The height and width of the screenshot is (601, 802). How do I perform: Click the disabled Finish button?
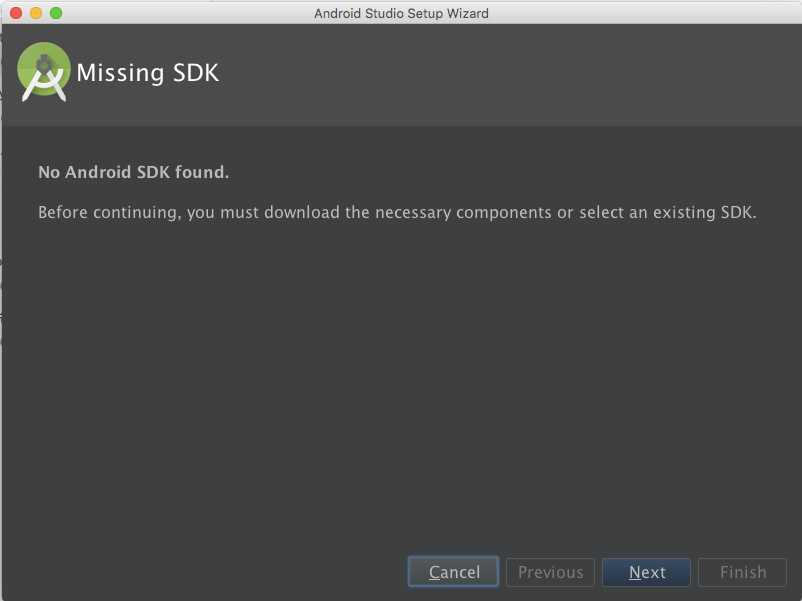click(x=742, y=572)
